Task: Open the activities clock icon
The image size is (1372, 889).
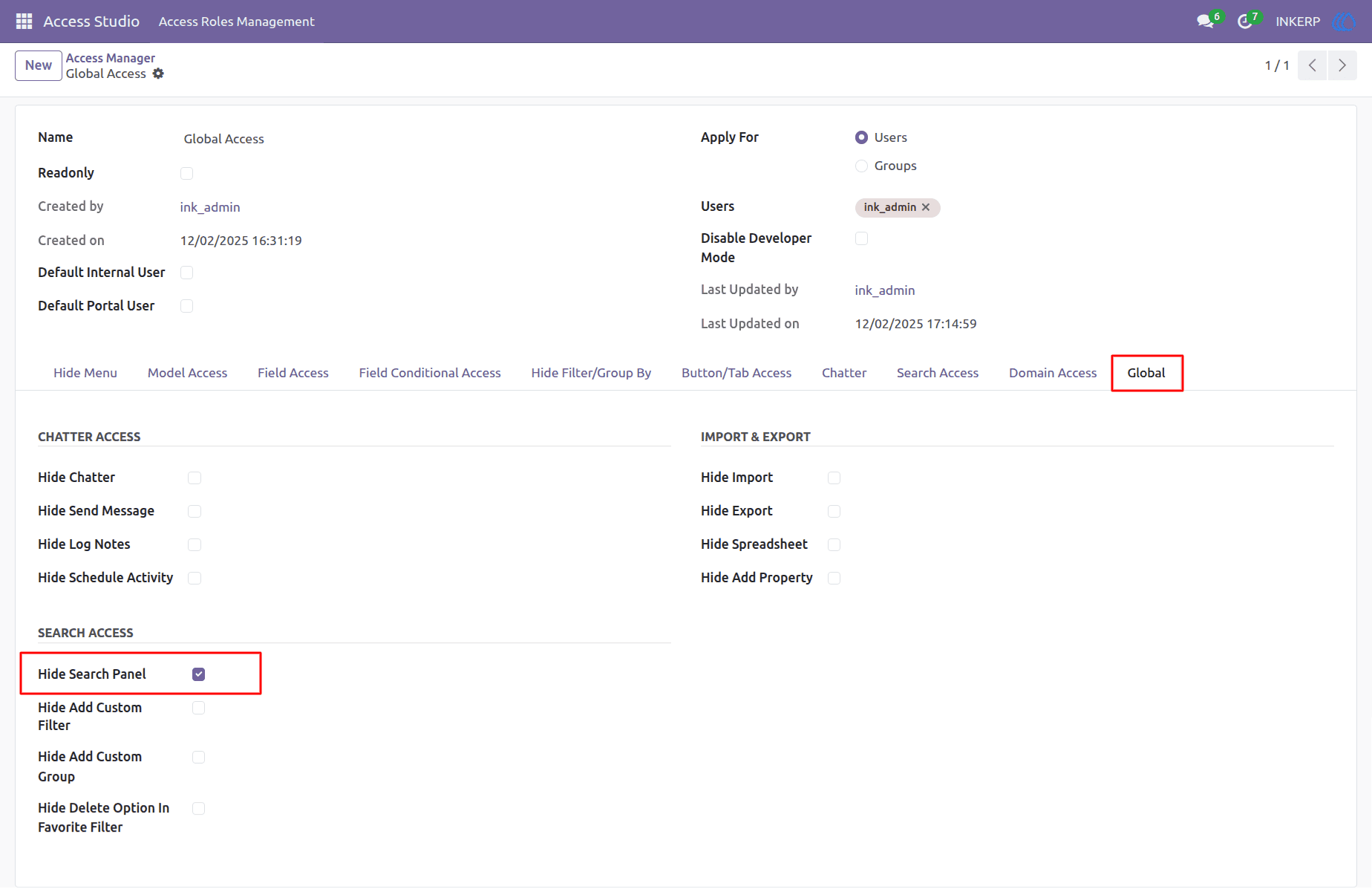Action: [1245, 22]
